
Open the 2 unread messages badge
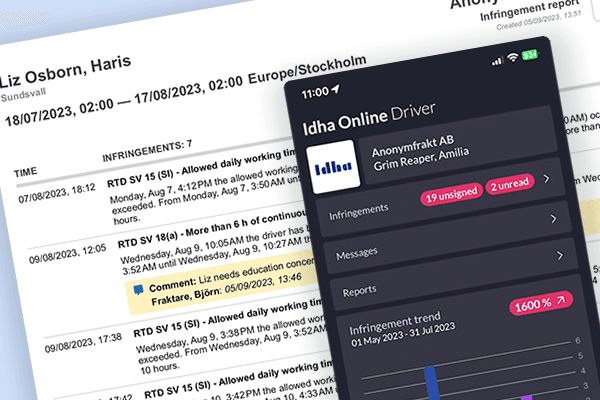point(513,191)
